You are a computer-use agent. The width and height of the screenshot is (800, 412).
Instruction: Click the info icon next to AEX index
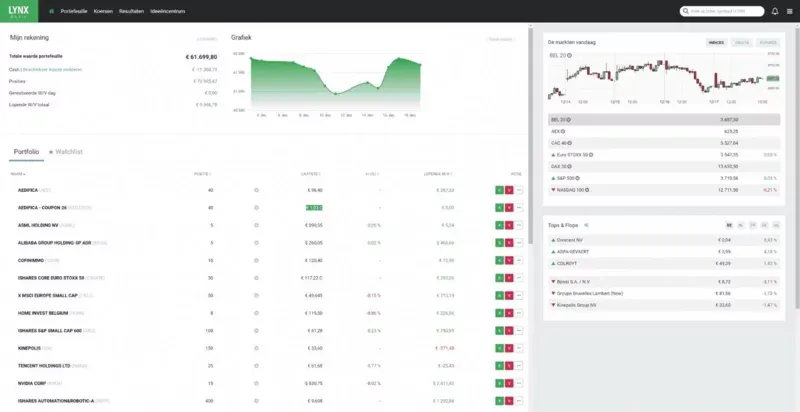[x=564, y=132]
